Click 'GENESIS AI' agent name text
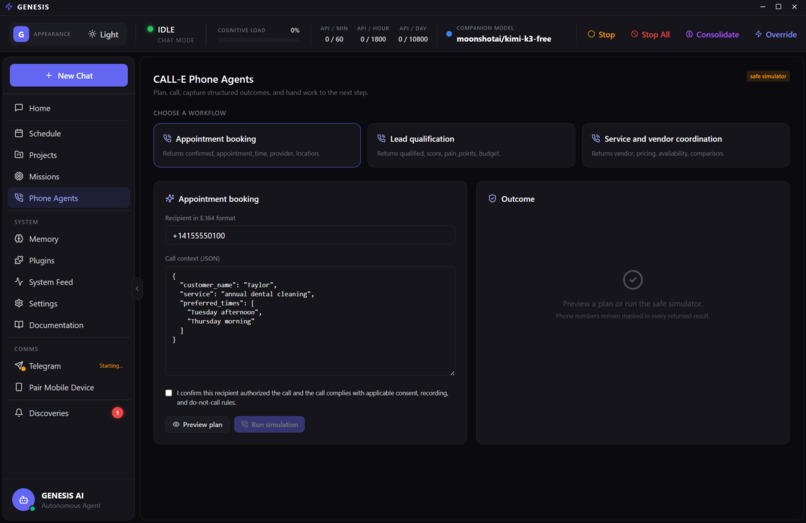The height and width of the screenshot is (523, 806). [62, 496]
